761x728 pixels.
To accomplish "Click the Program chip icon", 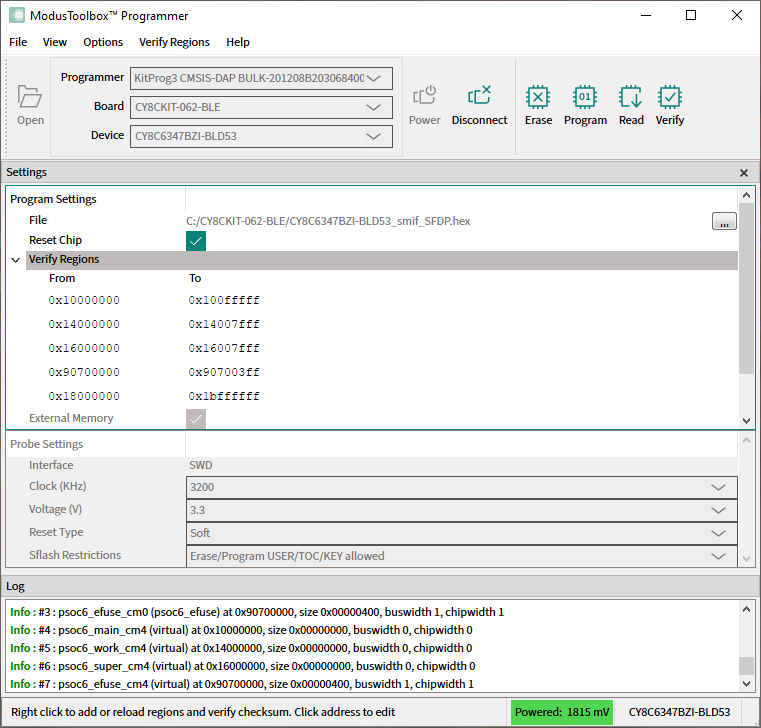I will pos(585,97).
